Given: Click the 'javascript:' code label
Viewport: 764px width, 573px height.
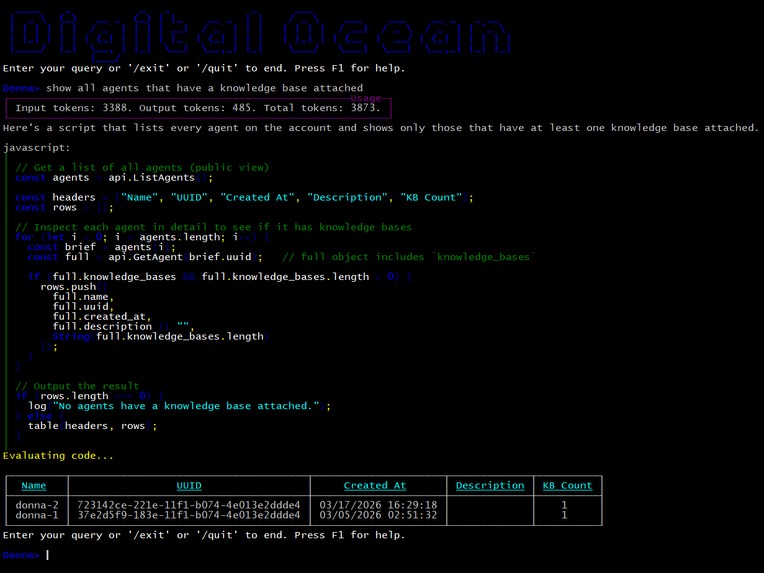Looking at the screenshot, I should [37, 148].
